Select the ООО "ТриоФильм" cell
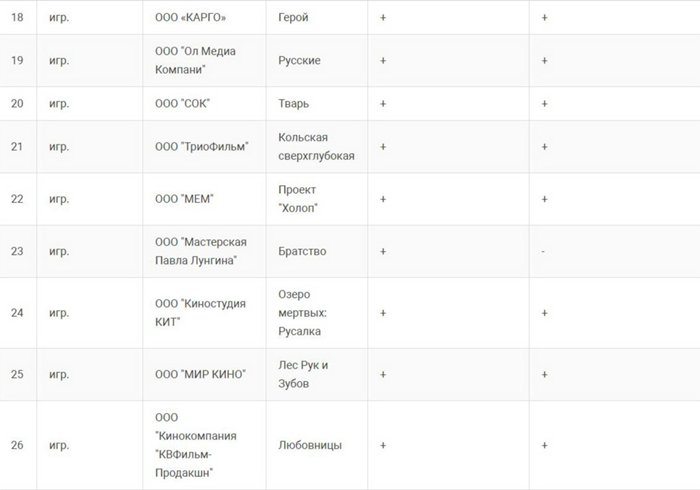The width and height of the screenshot is (700, 490). 204,147
